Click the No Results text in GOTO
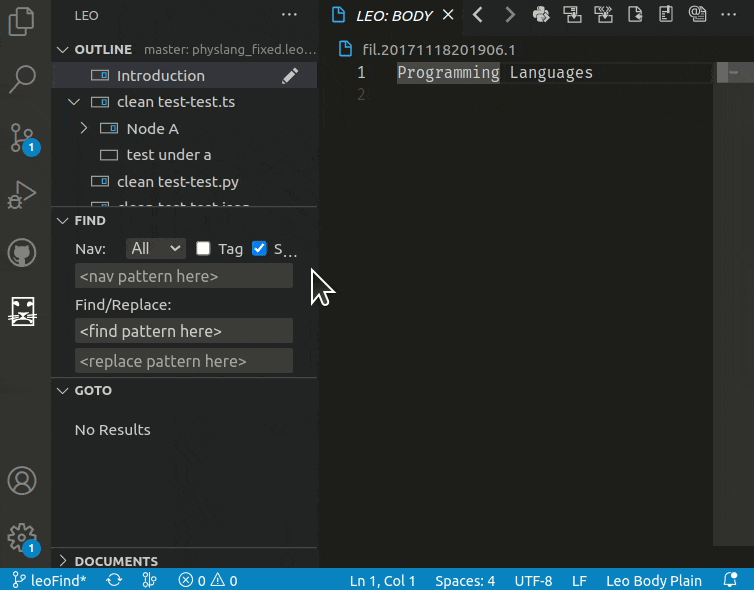The image size is (754, 590). pyautogui.click(x=113, y=429)
